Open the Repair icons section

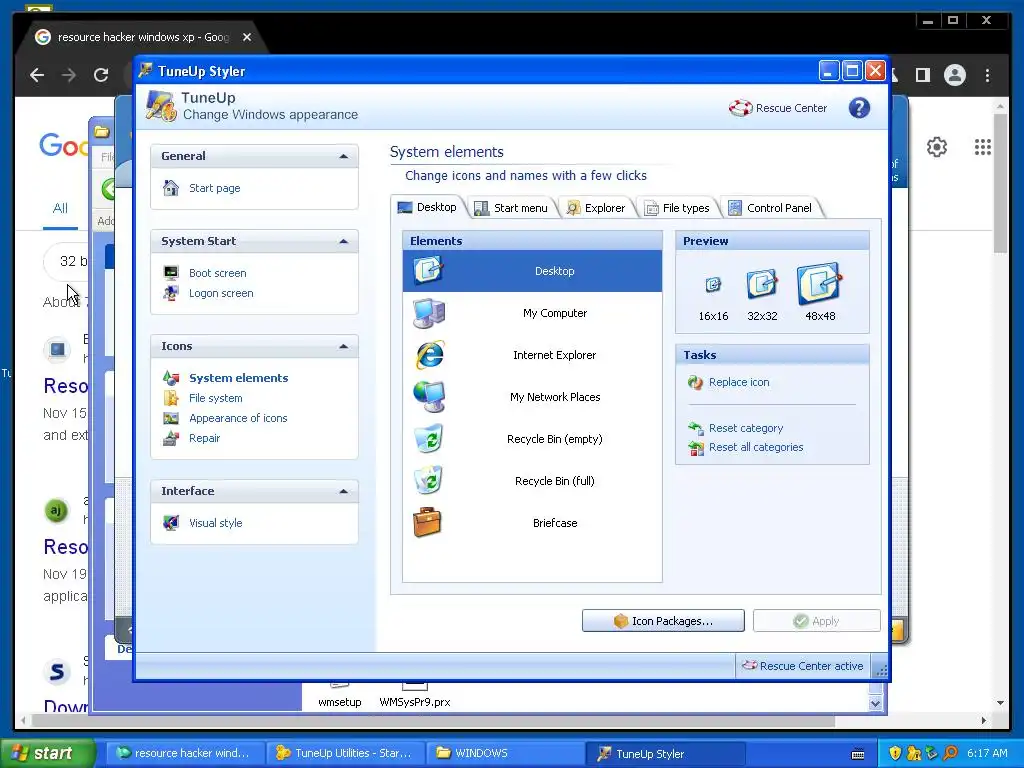point(204,438)
